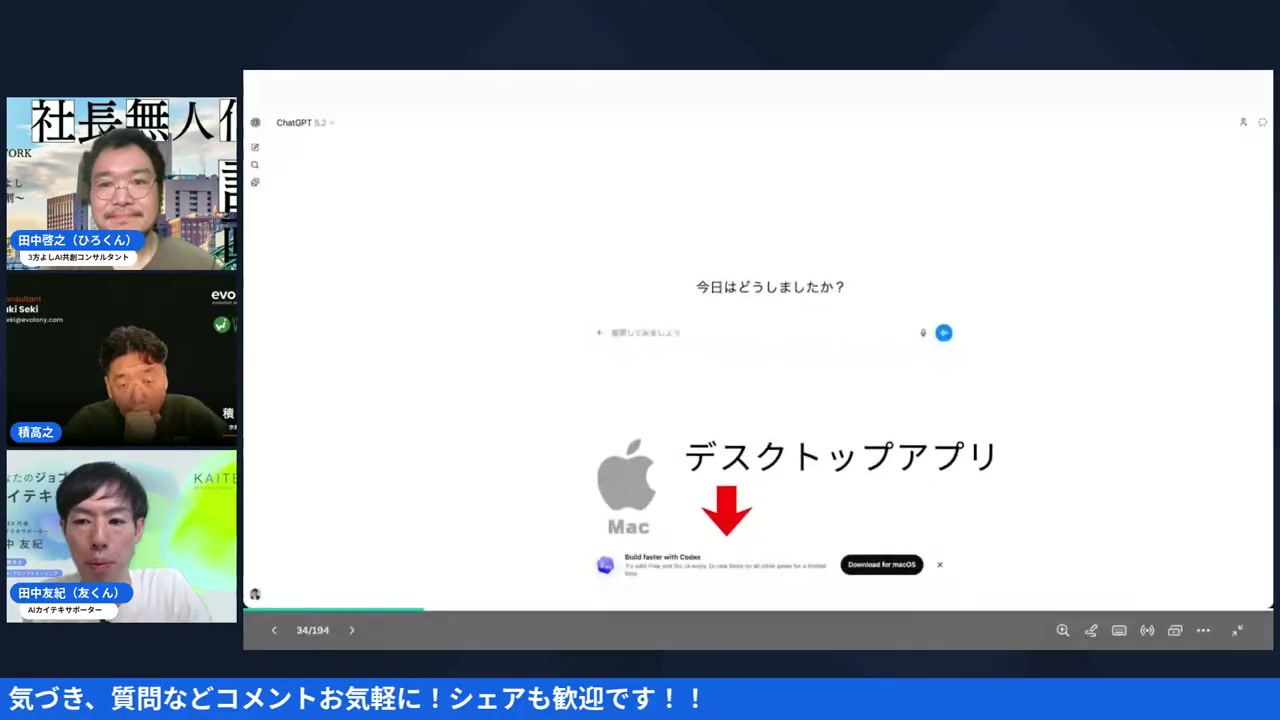Select the search icon in ChatGPT sidebar

(x=255, y=164)
